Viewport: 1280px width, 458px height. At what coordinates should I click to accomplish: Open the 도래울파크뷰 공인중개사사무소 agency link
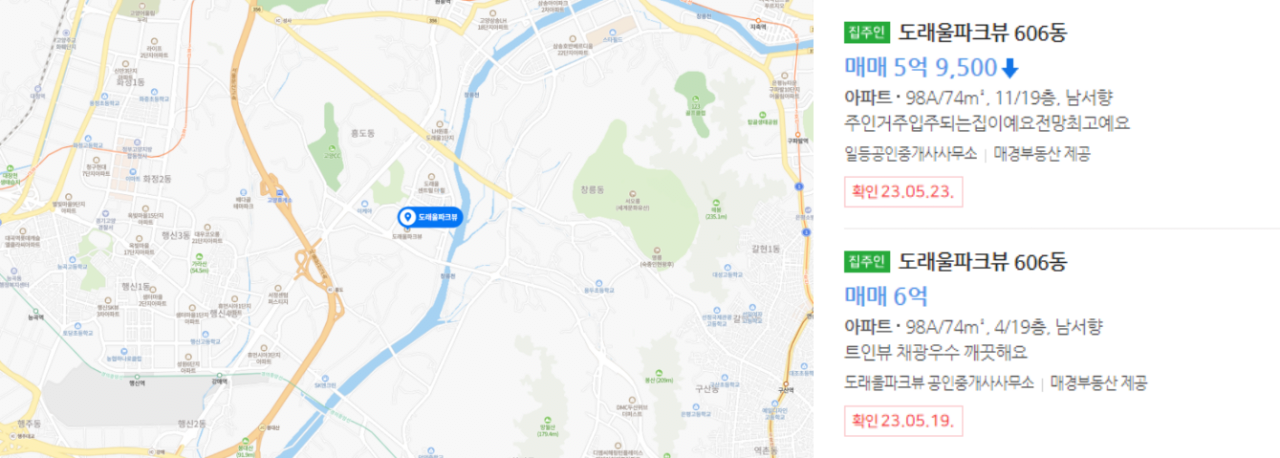click(939, 383)
